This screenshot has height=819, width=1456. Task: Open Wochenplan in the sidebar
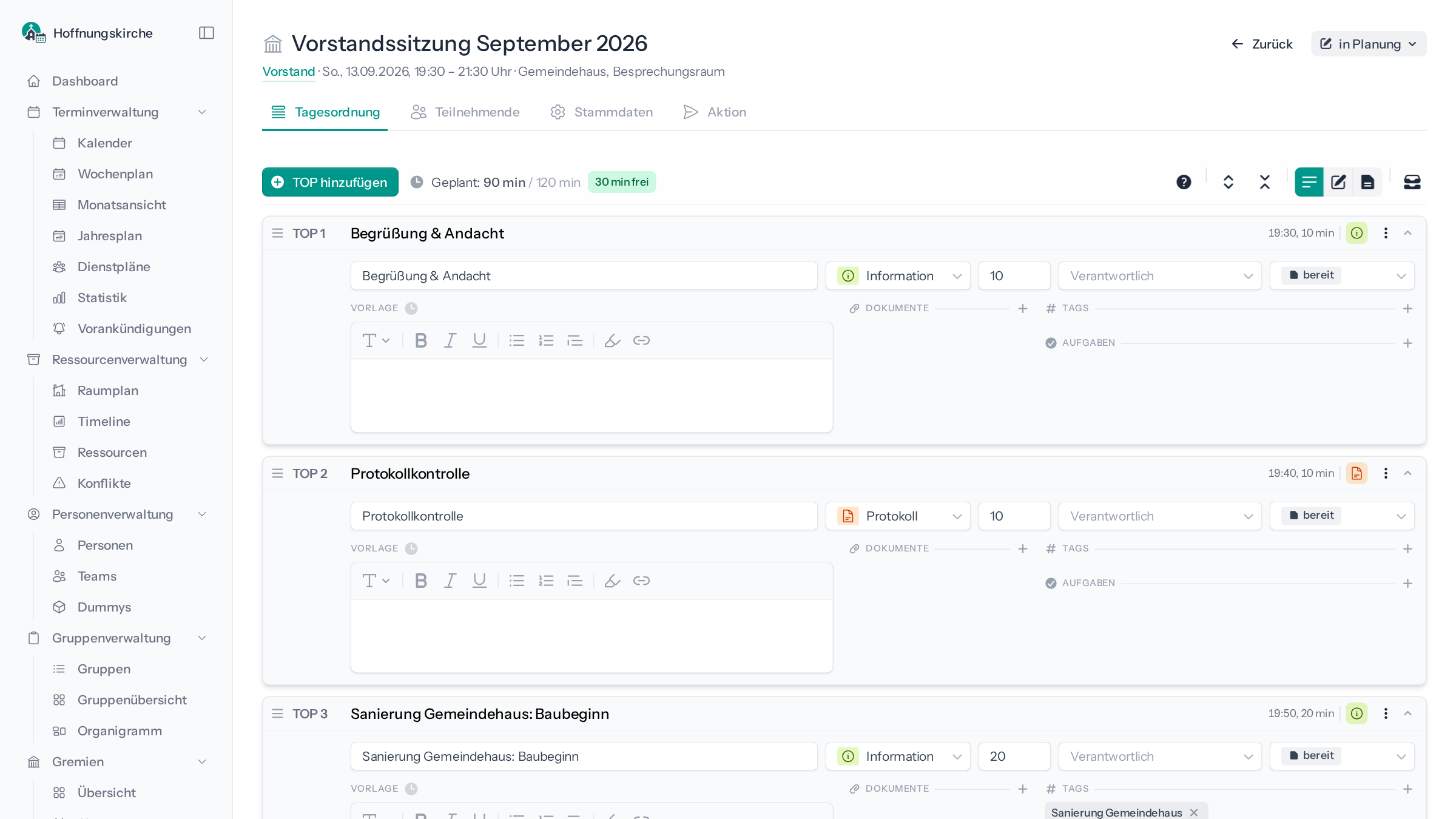pos(115,174)
